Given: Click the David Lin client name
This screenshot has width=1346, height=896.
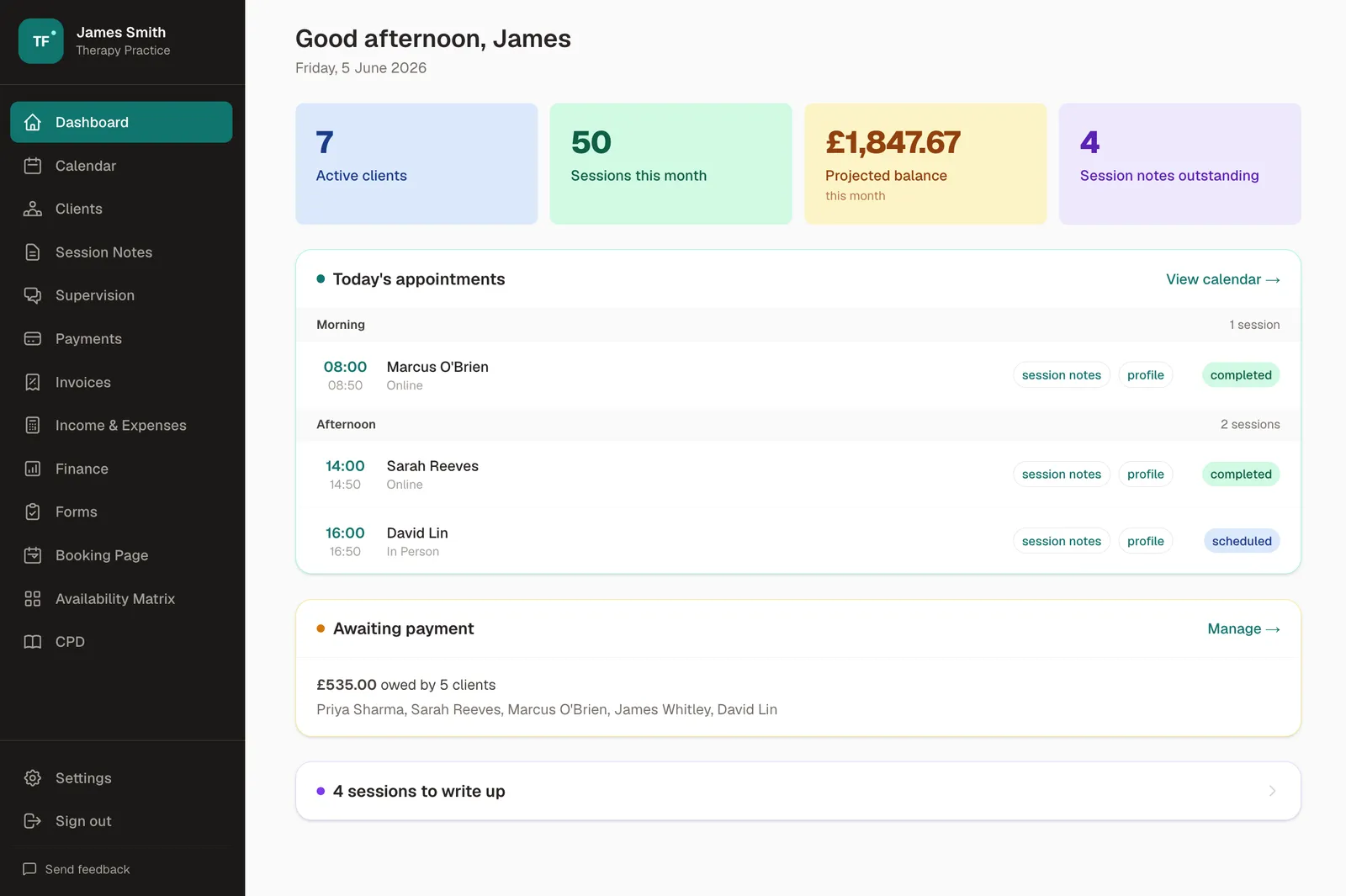Looking at the screenshot, I should click(417, 533).
